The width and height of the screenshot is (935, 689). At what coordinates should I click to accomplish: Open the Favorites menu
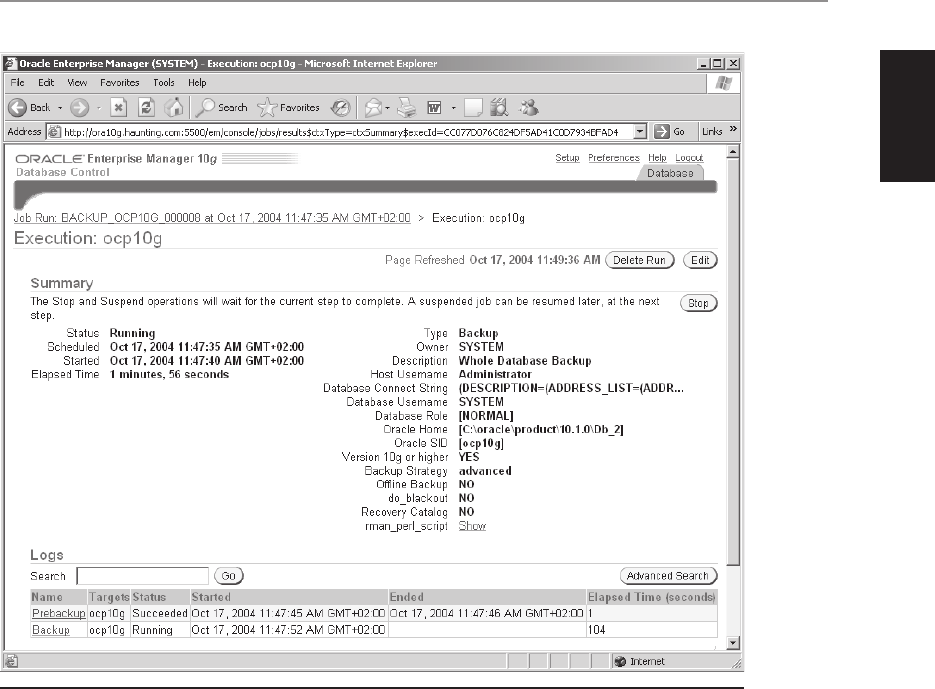(119, 82)
